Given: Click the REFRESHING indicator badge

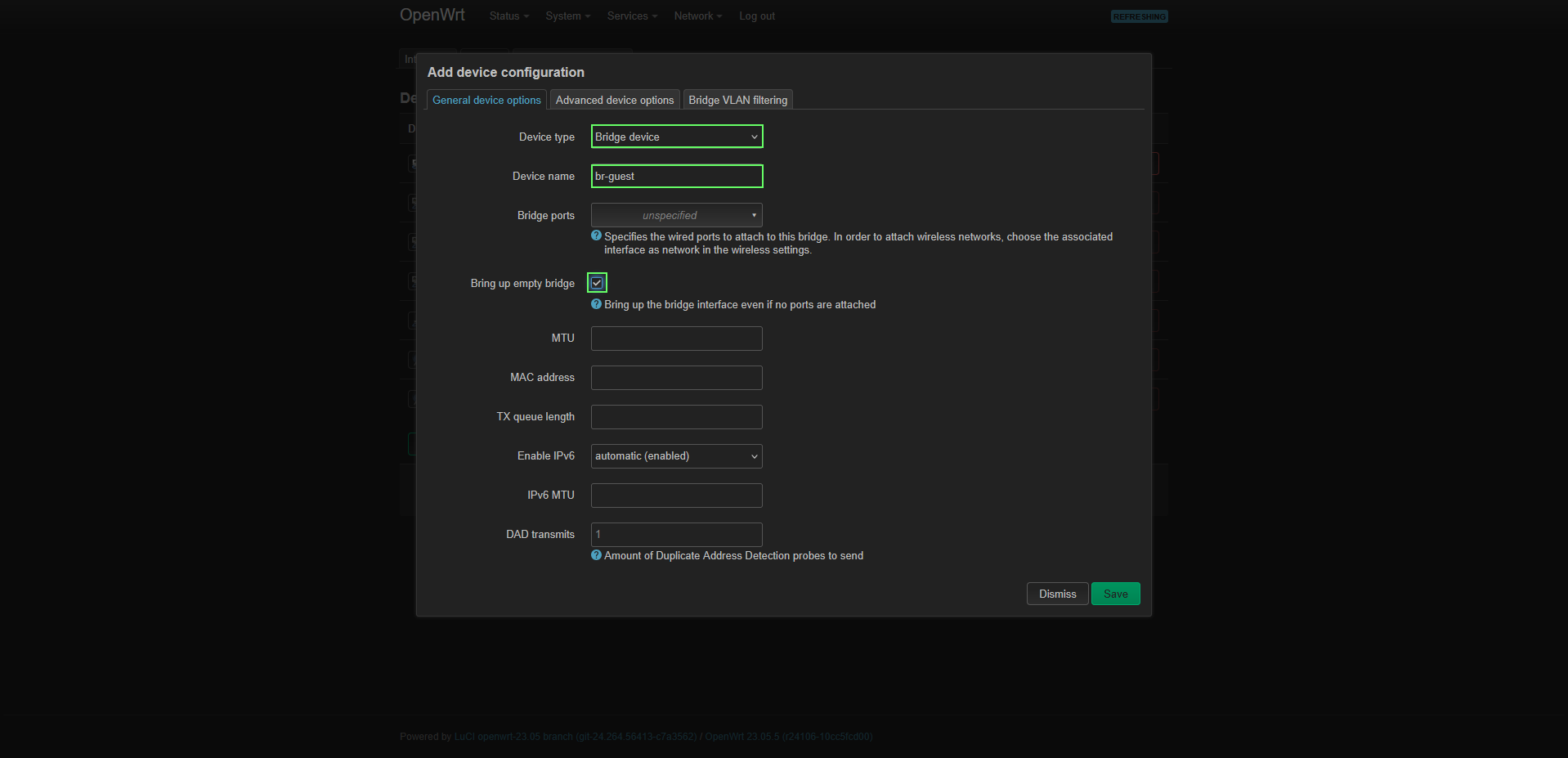Looking at the screenshot, I should coord(1140,16).
